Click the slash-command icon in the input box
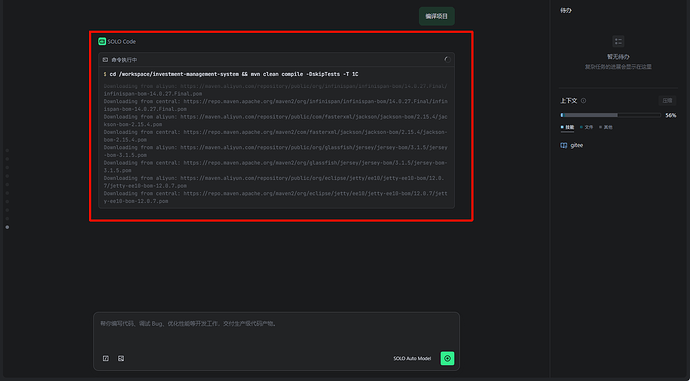This screenshot has height=381, width=690. point(106,358)
